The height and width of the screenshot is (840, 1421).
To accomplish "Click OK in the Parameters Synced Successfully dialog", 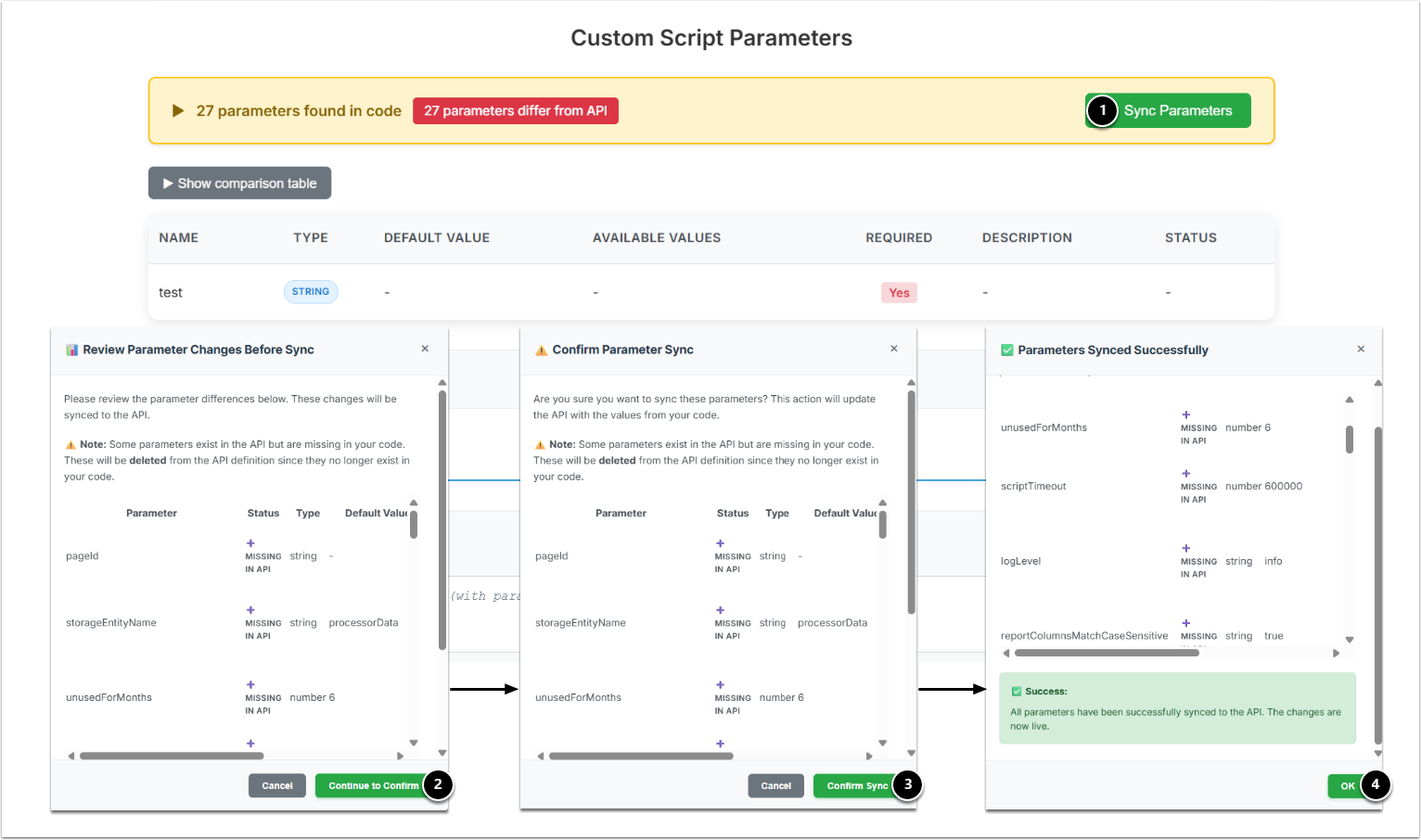I will (x=1347, y=785).
